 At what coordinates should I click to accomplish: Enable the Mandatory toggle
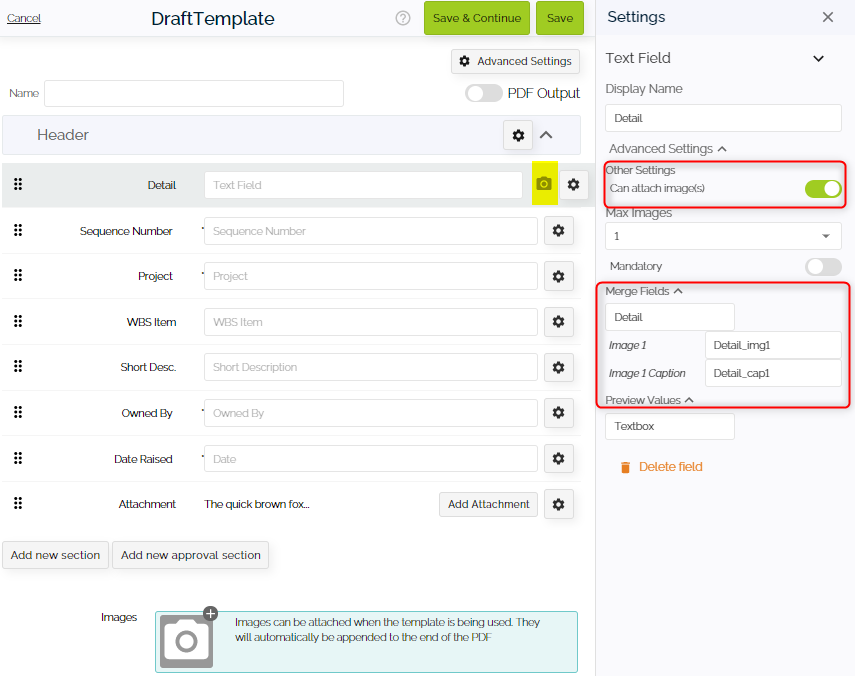[x=822, y=266]
